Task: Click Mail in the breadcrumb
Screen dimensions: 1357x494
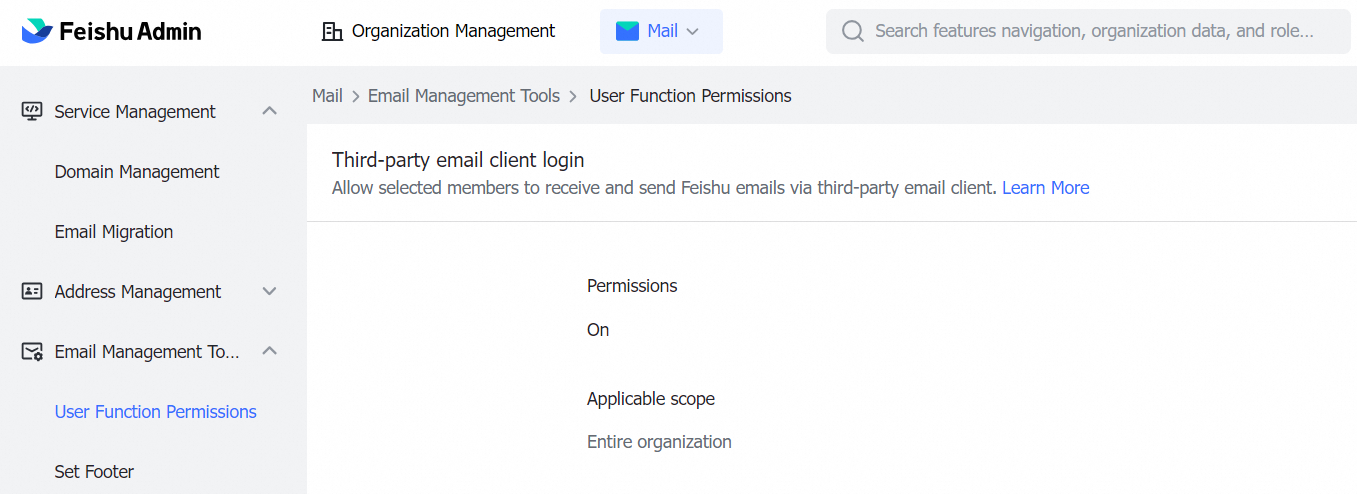Action: click(x=327, y=96)
